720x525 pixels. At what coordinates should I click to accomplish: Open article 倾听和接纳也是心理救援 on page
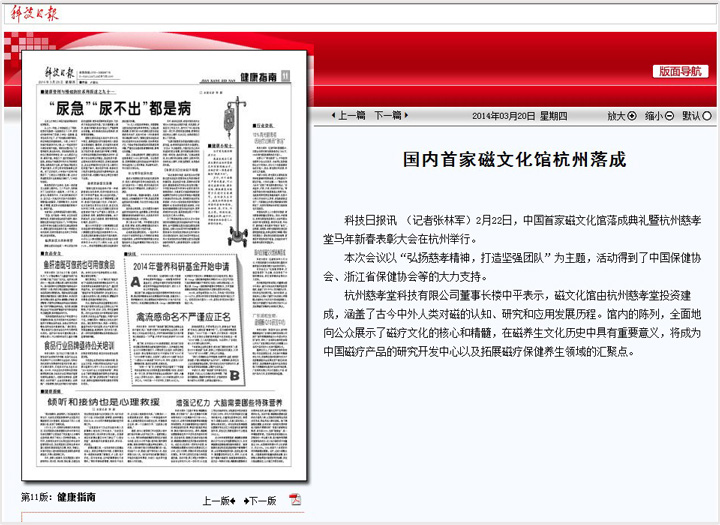tap(103, 402)
